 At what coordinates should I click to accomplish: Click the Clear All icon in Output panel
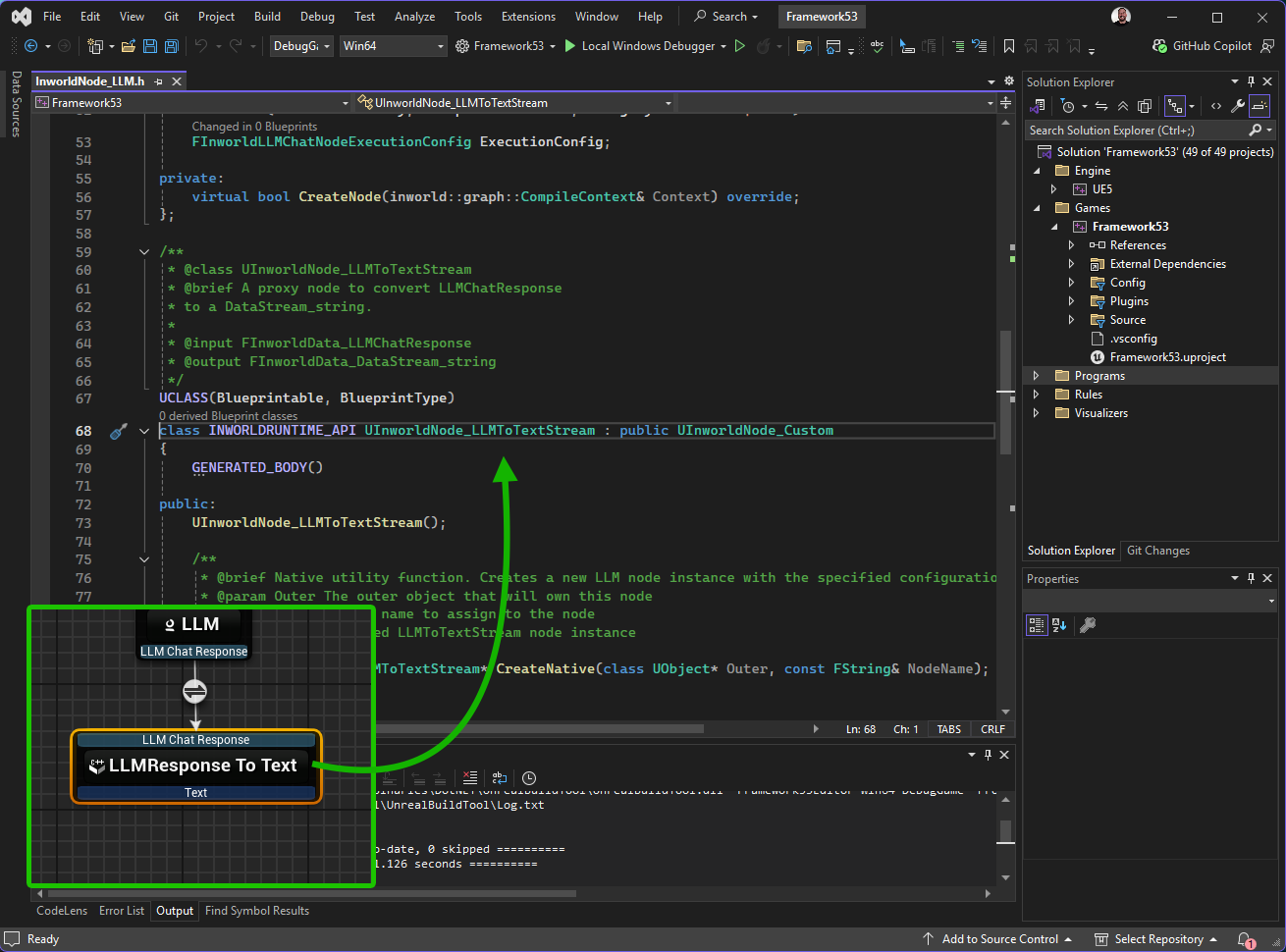click(470, 778)
